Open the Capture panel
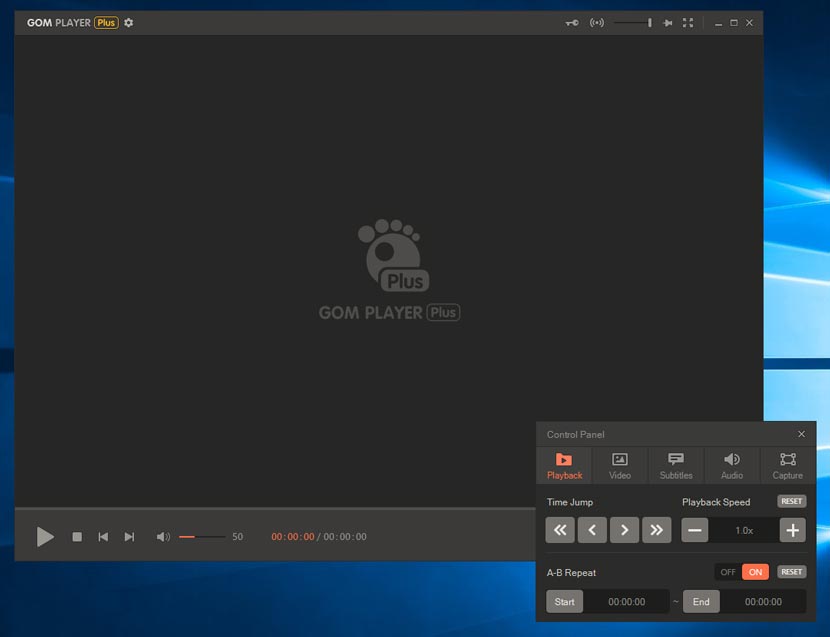 tap(786, 465)
